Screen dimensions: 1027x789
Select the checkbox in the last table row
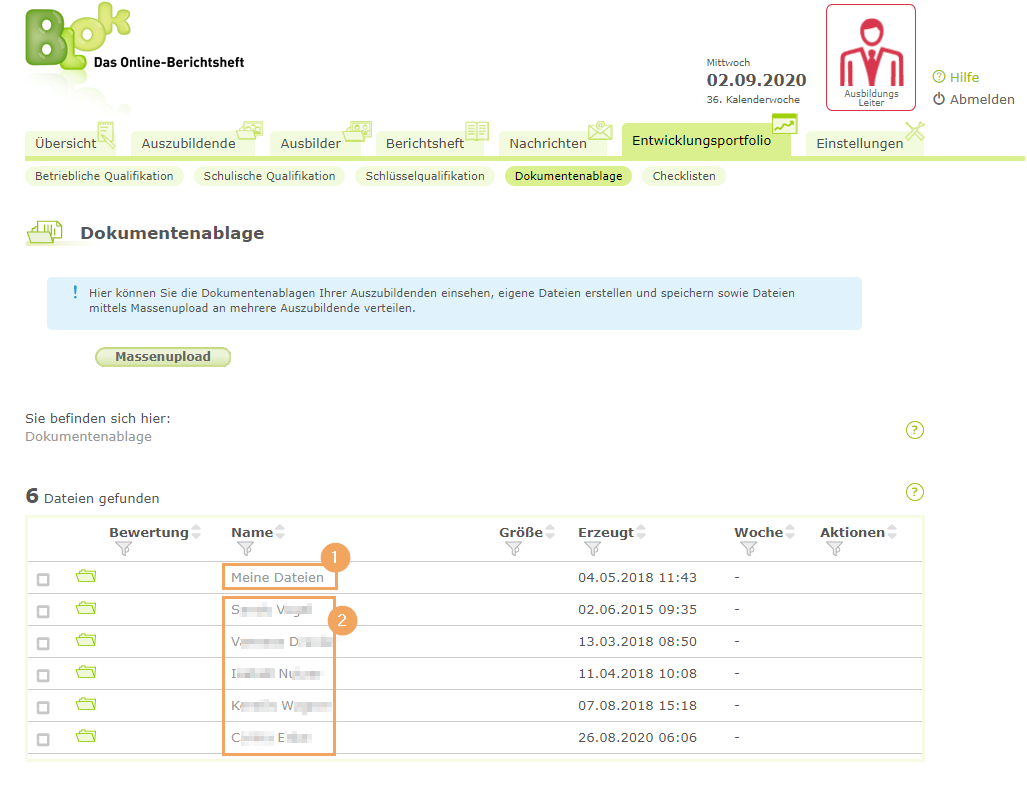(x=43, y=736)
